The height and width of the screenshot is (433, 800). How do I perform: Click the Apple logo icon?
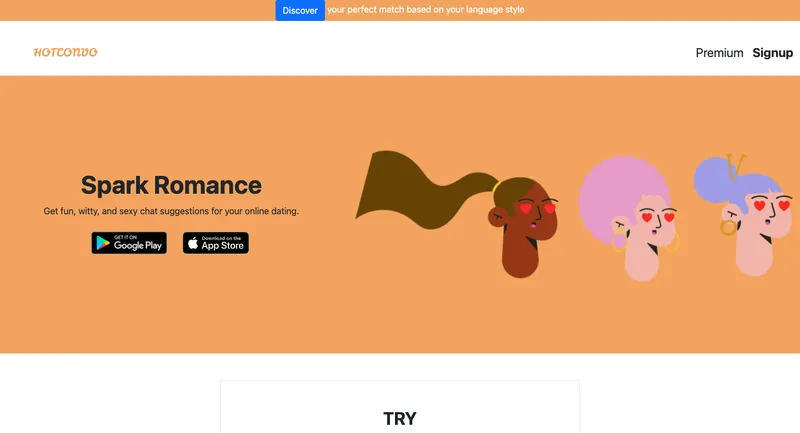tap(193, 243)
